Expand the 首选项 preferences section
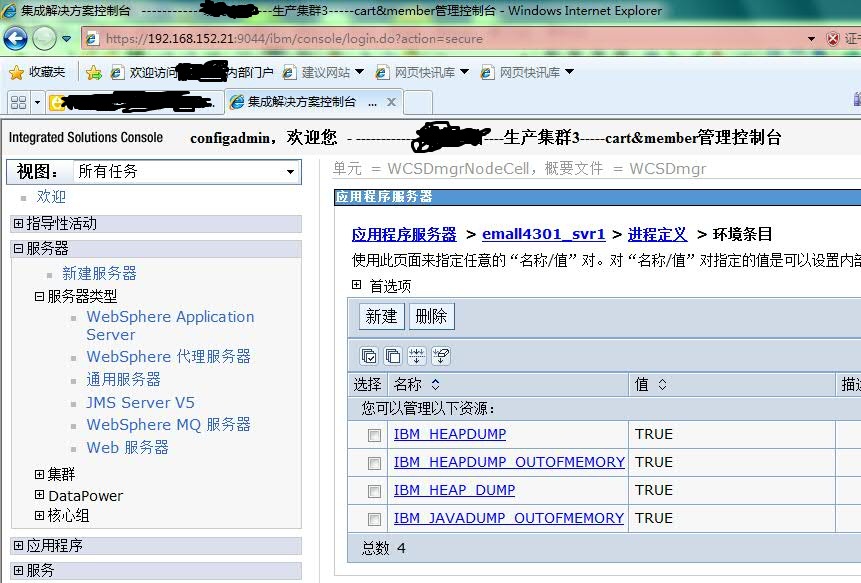Screen dimensions: 861x583 tap(357, 284)
